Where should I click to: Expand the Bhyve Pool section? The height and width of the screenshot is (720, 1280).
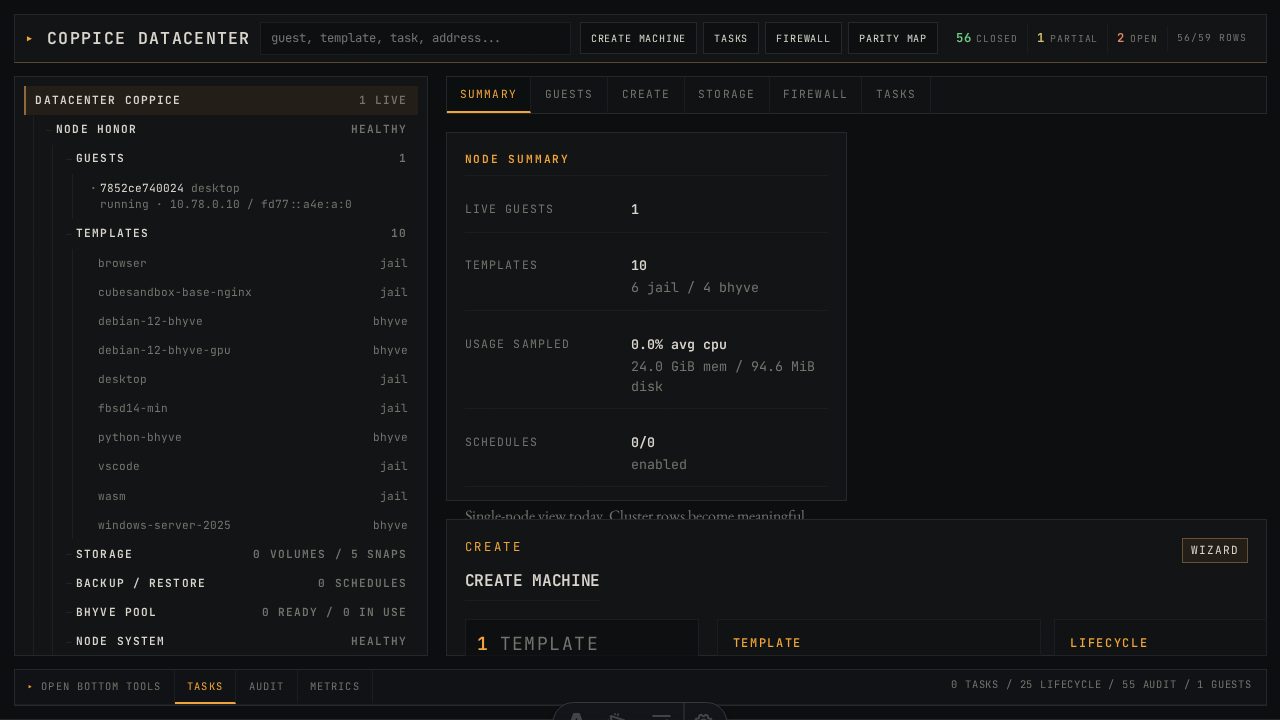click(241, 612)
